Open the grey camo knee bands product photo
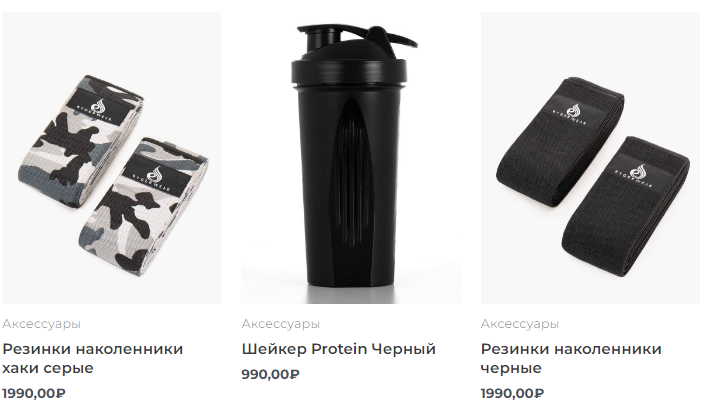This screenshot has width=704, height=418. tap(111, 158)
